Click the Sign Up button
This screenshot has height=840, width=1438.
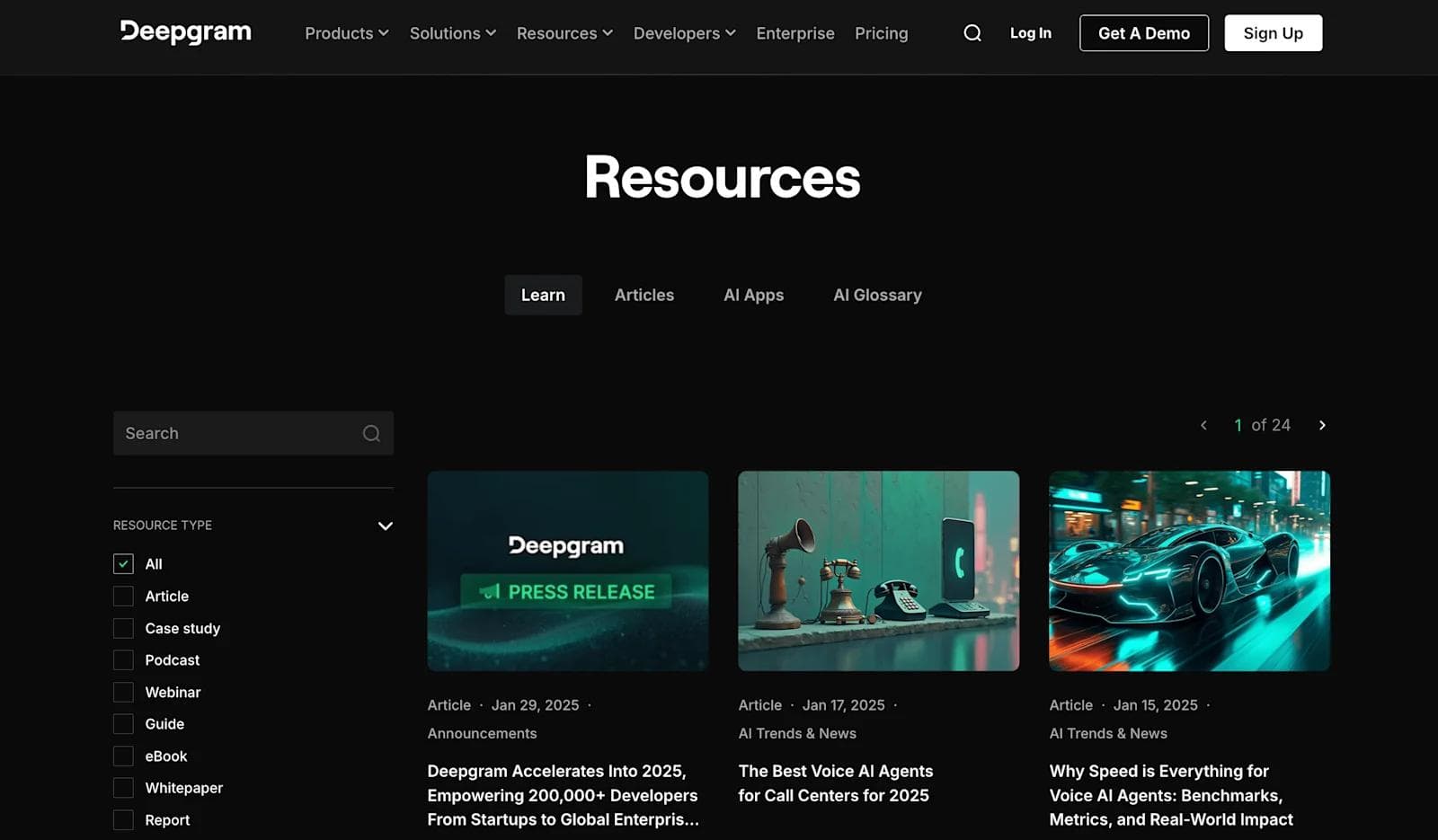[x=1273, y=32]
